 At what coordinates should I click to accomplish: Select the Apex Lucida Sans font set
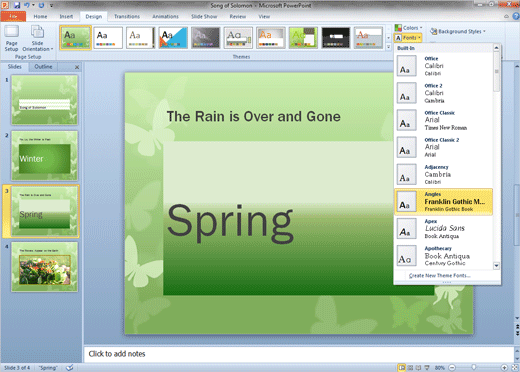coord(443,229)
